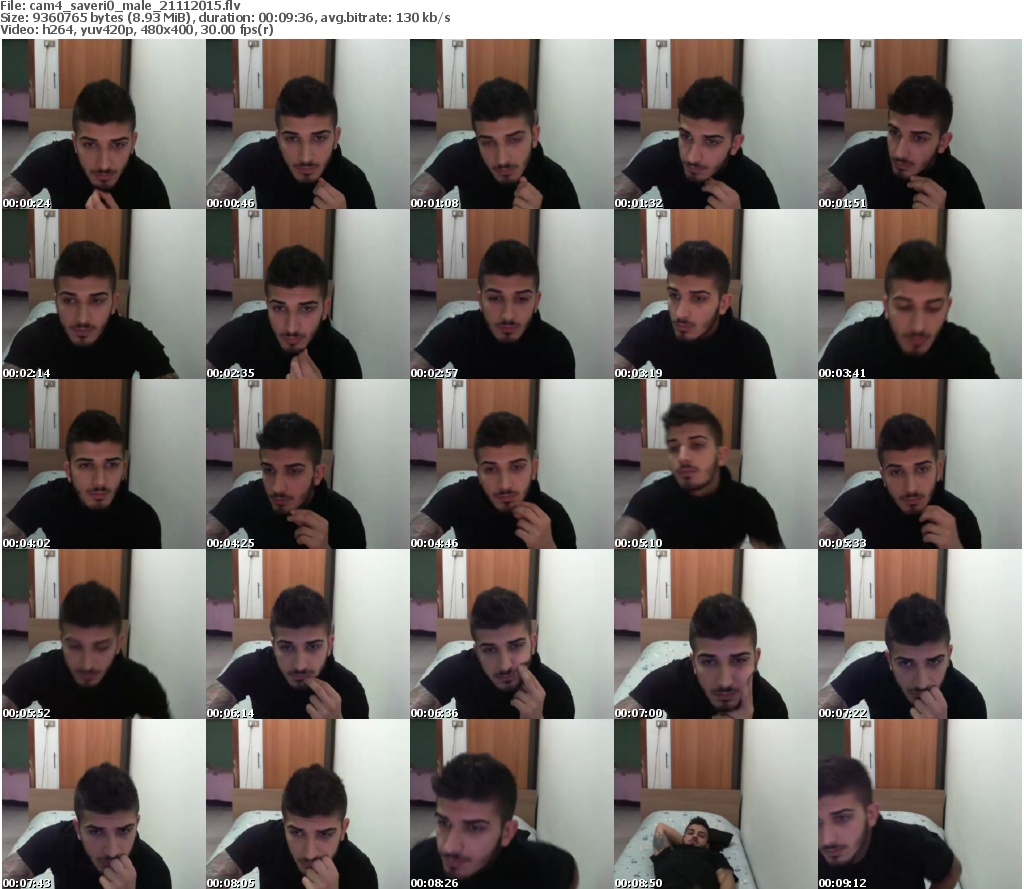
Task: Choose the last frame at 00:09:12
Action: (x=920, y=804)
